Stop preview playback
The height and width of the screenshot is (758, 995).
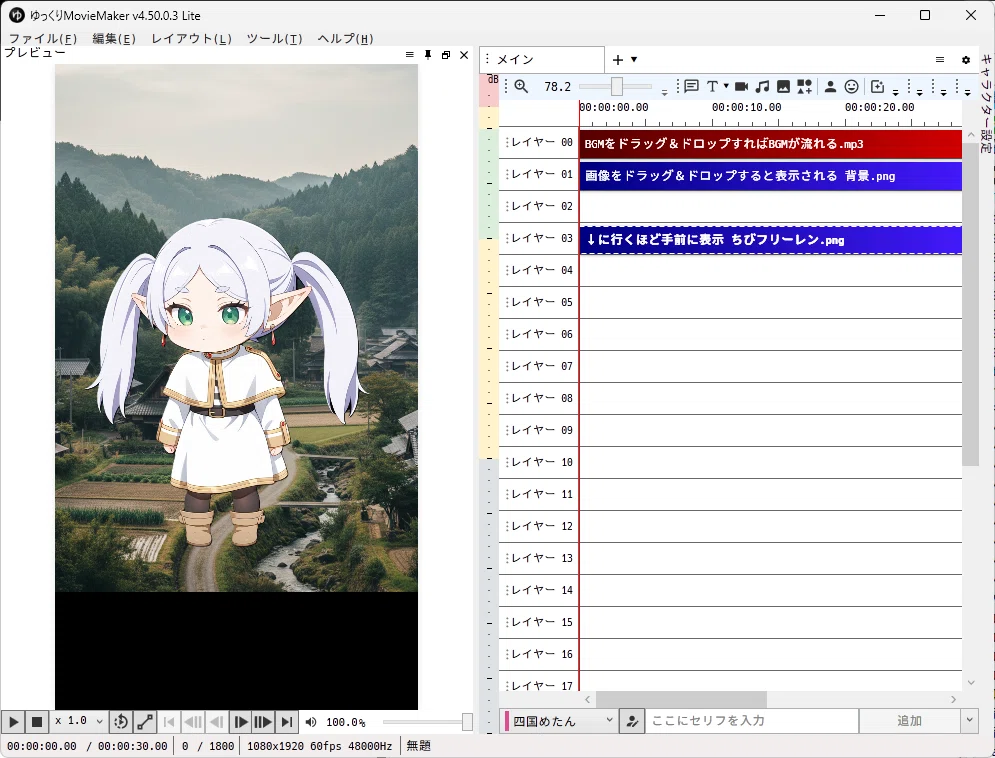[x=37, y=722]
